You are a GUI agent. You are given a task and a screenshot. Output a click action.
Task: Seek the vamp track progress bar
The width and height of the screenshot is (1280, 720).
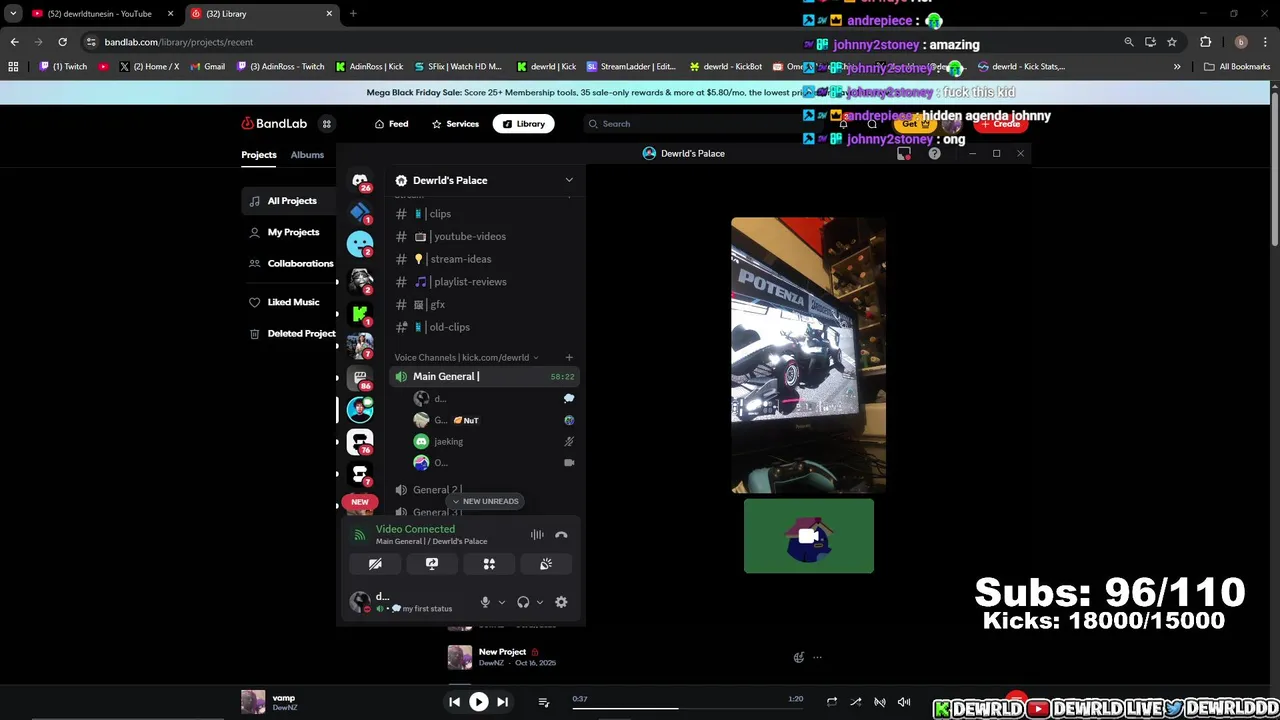point(686,708)
